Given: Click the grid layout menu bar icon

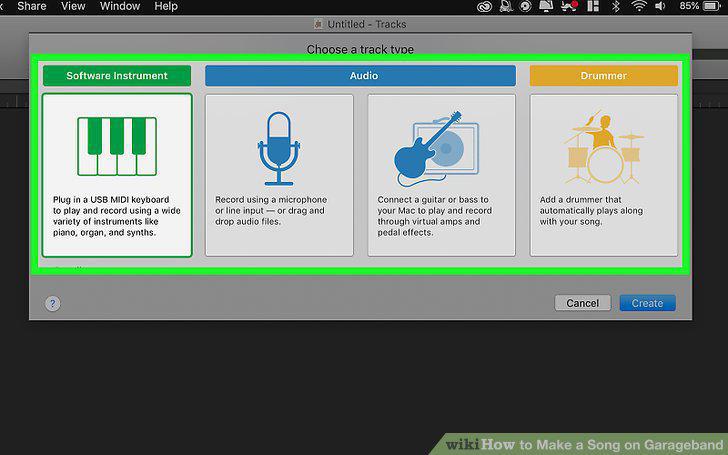Looking at the screenshot, I should point(593,6).
